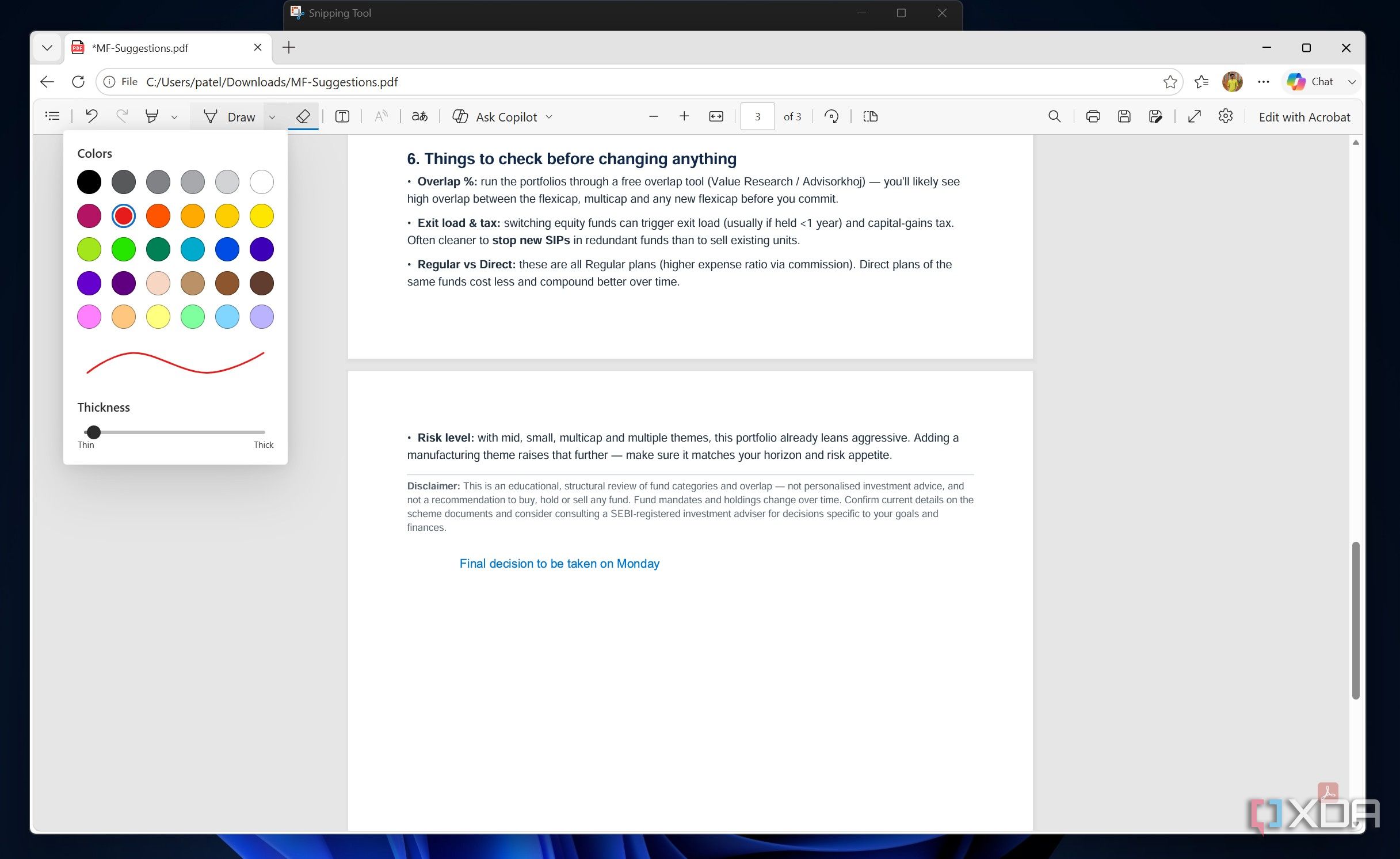
Task: Click the Translate icon
Action: [x=419, y=116]
